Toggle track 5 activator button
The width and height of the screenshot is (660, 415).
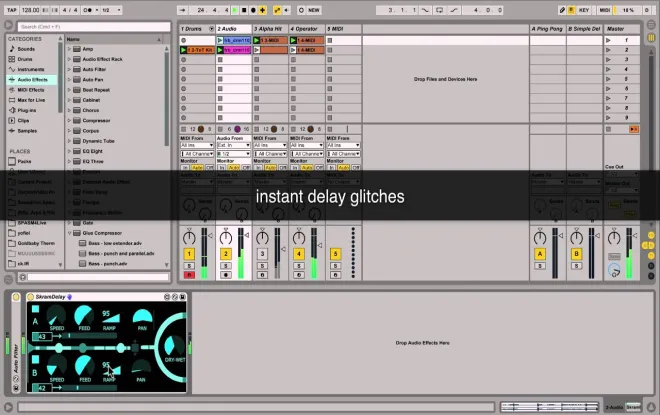click(x=335, y=254)
